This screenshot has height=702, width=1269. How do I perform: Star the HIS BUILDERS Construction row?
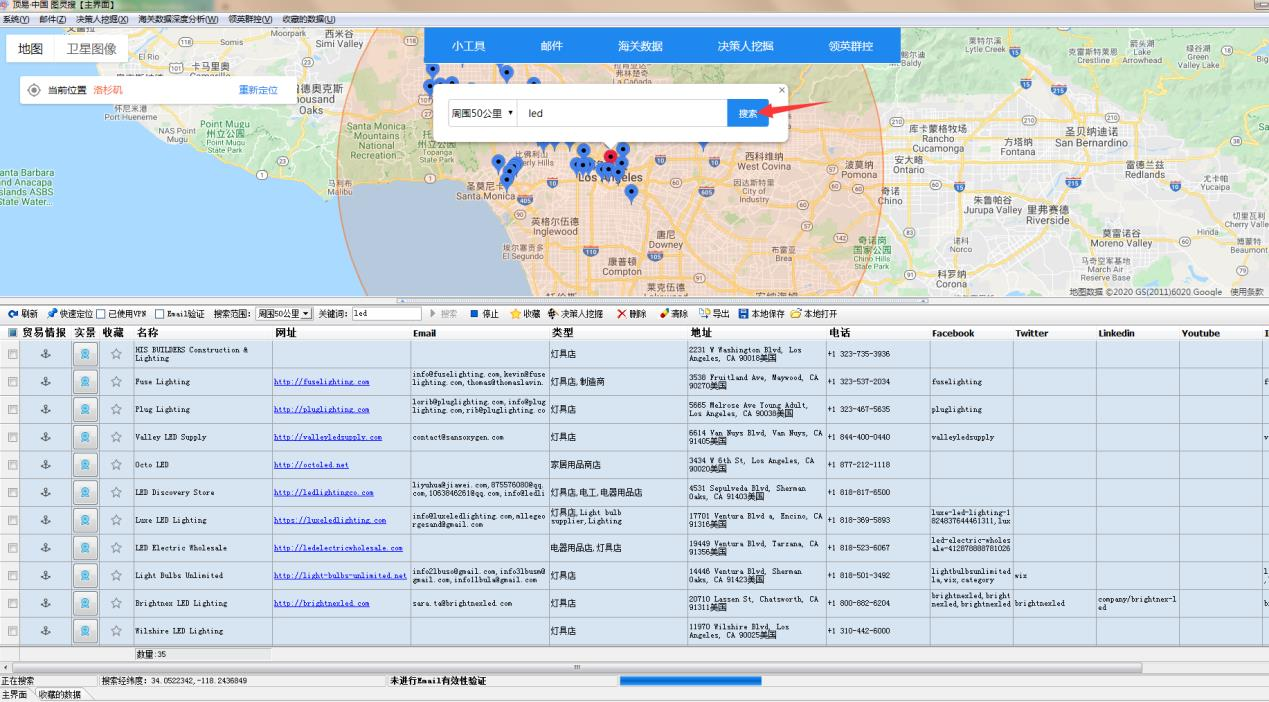116,354
